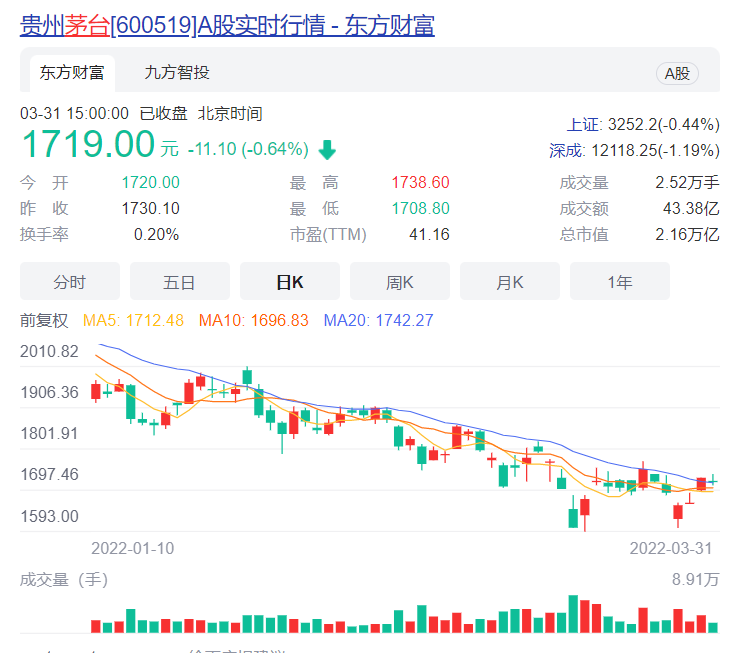The image size is (741, 653).
Task: Click the 2022-01-10 start date label
Action: click(132, 548)
